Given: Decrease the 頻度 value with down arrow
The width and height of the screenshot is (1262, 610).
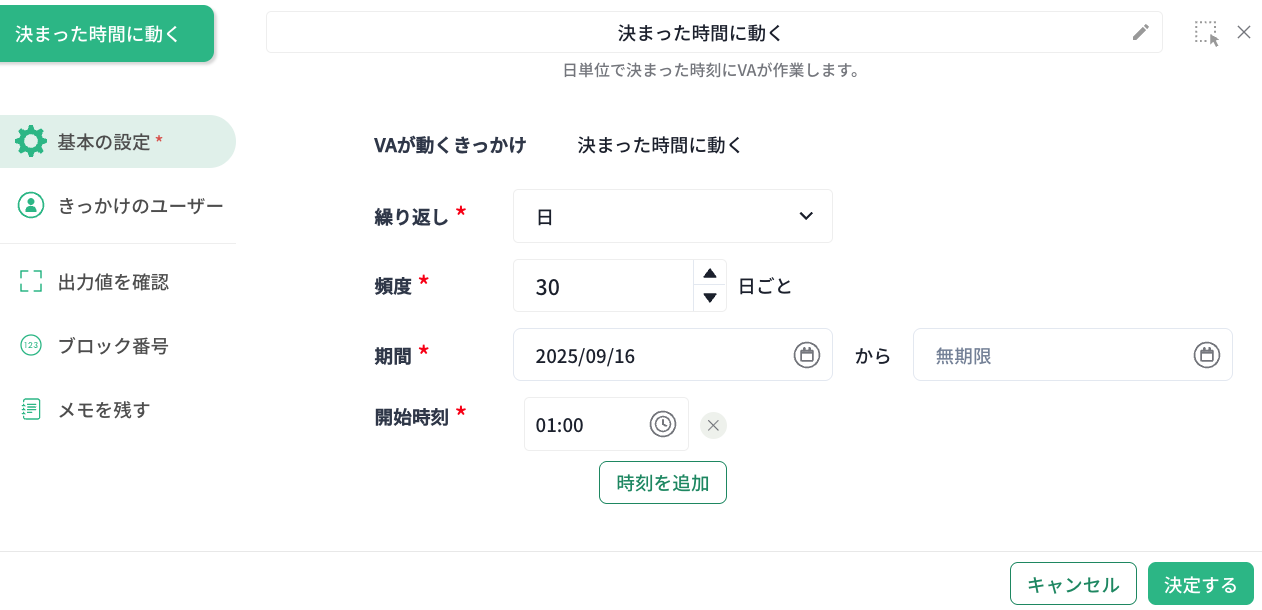Looking at the screenshot, I should (x=710, y=298).
